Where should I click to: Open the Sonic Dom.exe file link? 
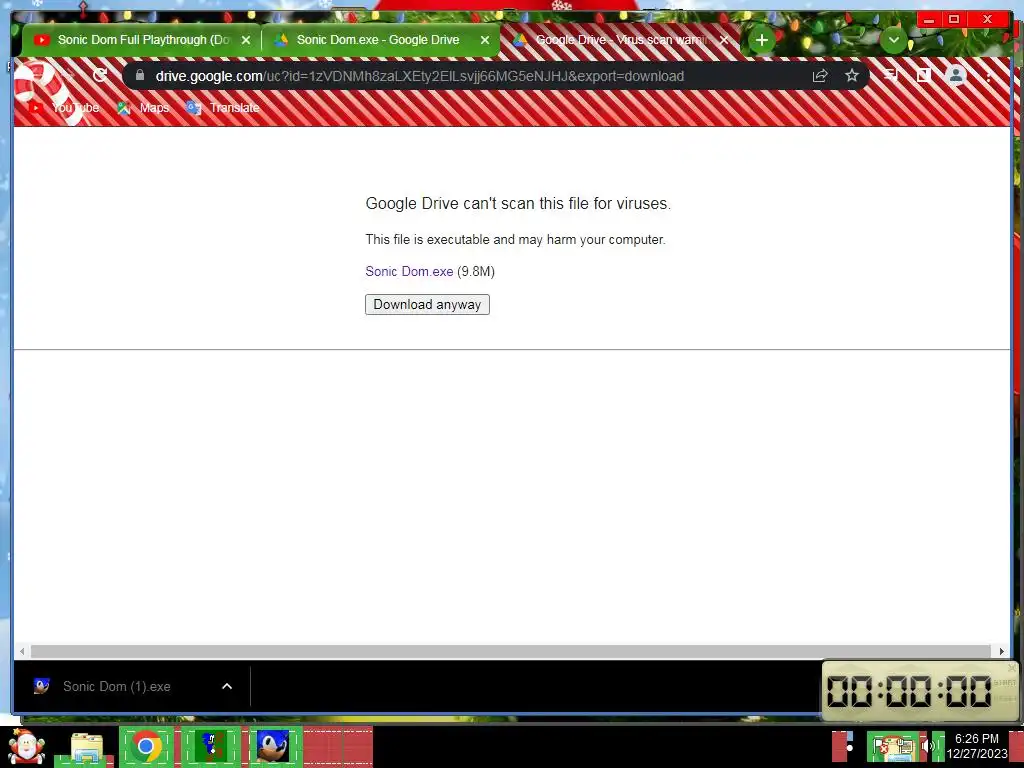(x=409, y=272)
